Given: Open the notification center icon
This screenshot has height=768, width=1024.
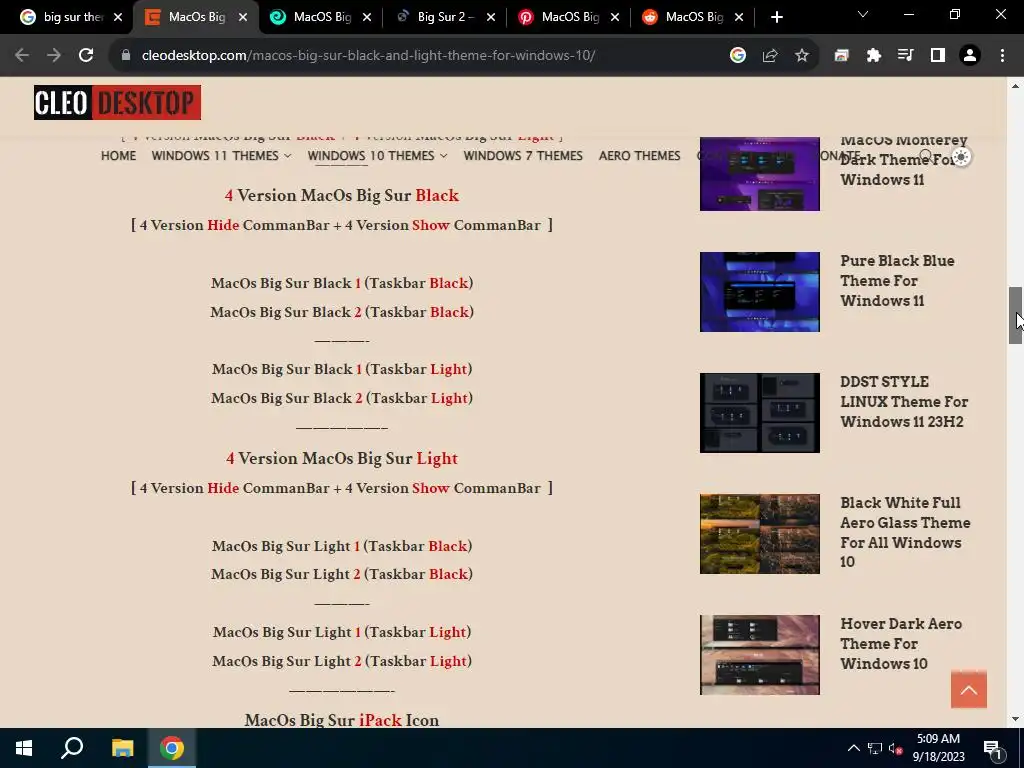Looking at the screenshot, I should point(993,749).
